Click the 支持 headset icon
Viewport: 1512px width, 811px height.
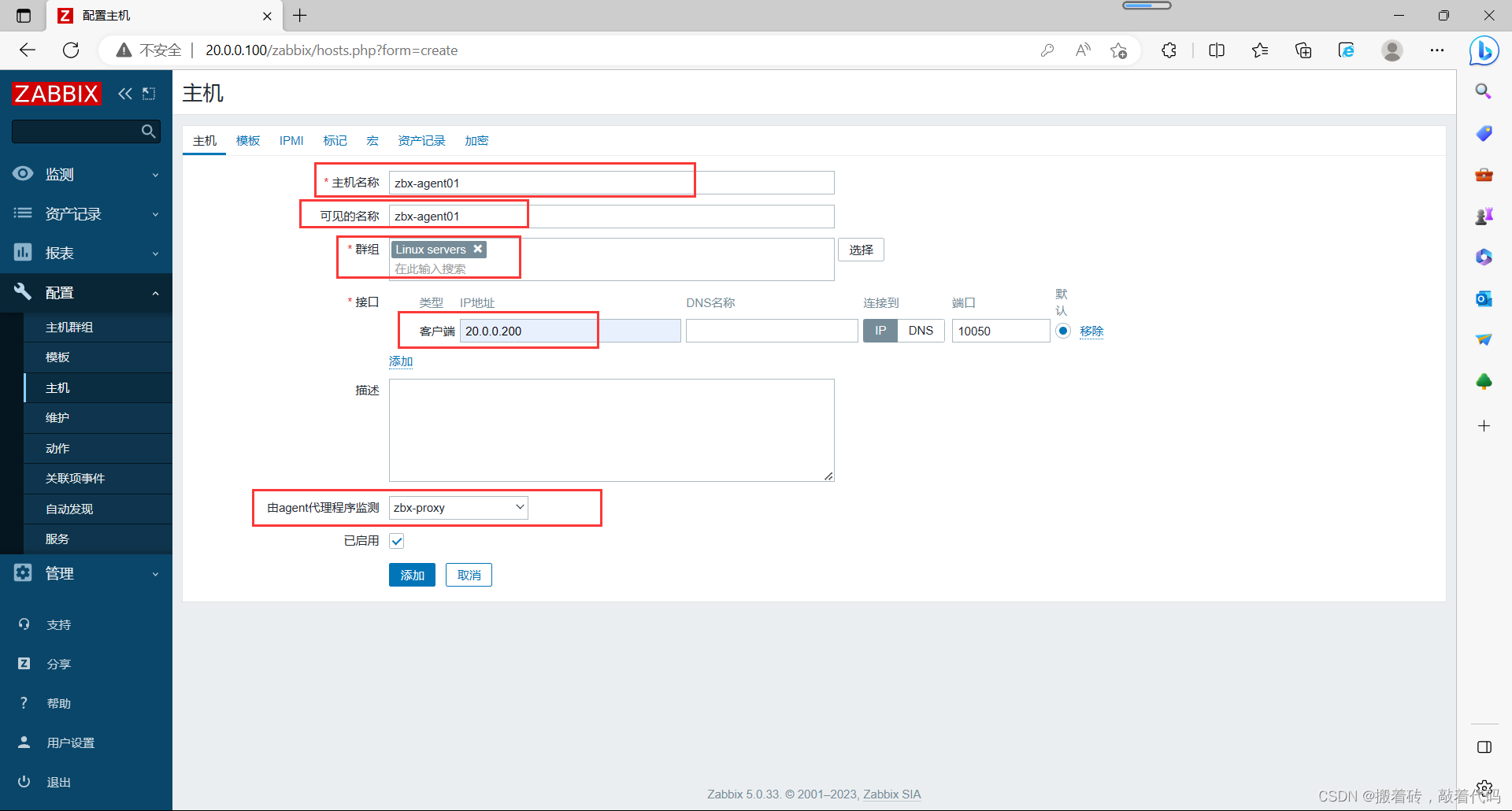click(24, 624)
